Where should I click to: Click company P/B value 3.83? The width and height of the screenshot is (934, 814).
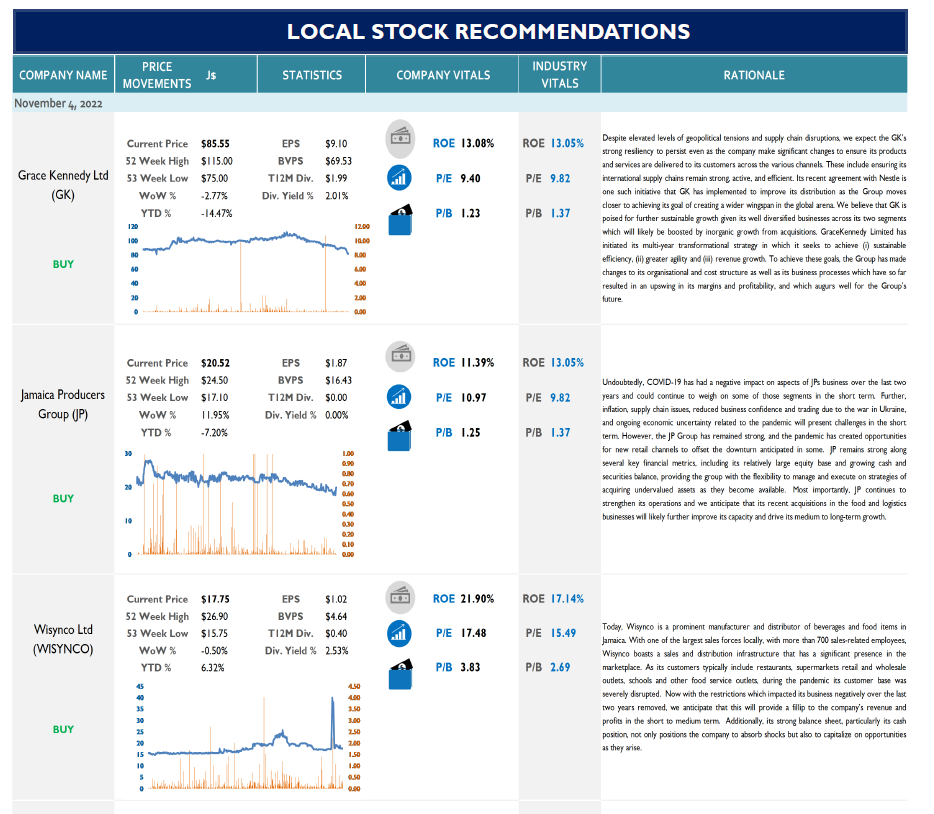click(x=471, y=668)
